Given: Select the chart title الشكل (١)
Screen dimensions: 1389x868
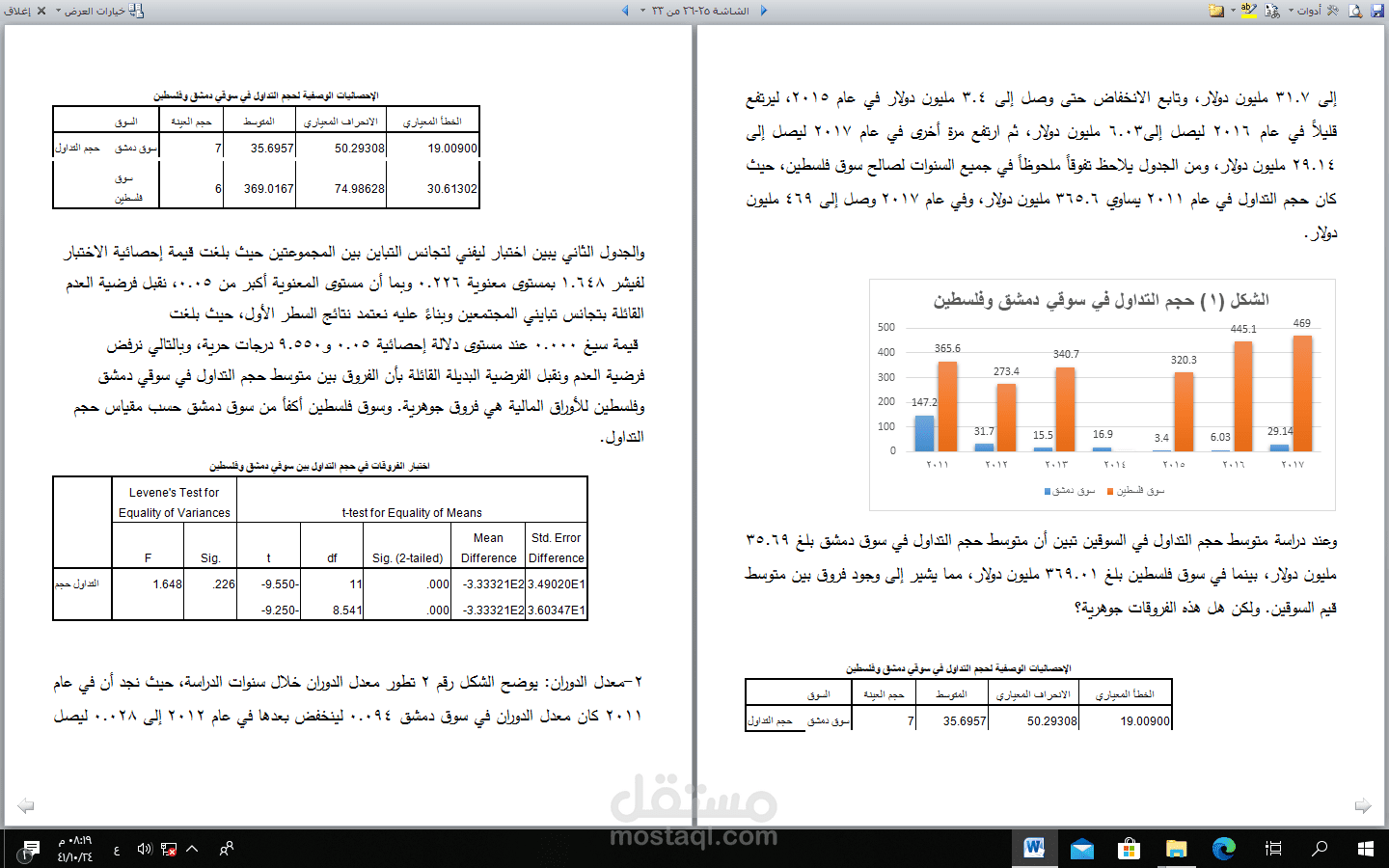Looking at the screenshot, I should tap(1101, 300).
